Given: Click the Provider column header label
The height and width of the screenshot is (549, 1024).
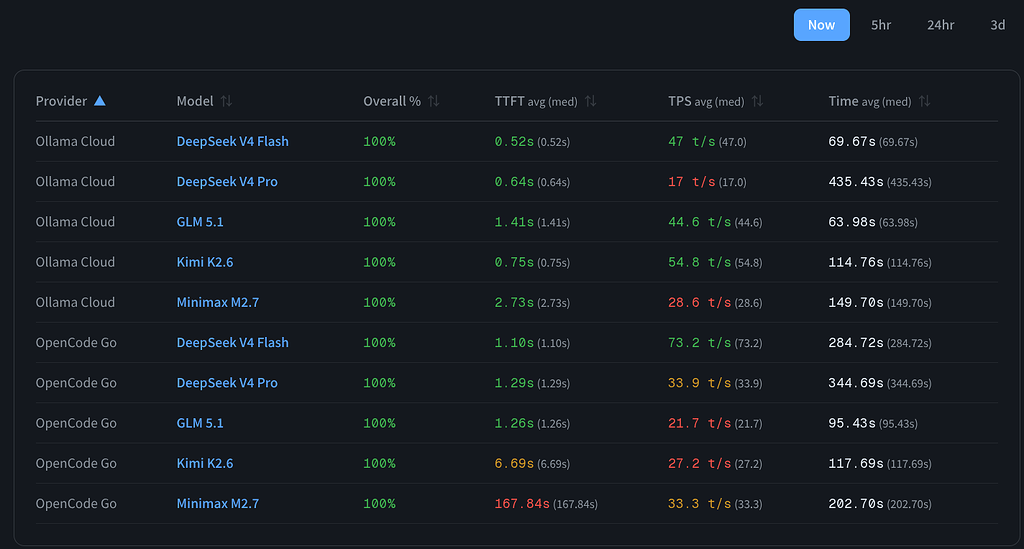Looking at the screenshot, I should click(61, 101).
